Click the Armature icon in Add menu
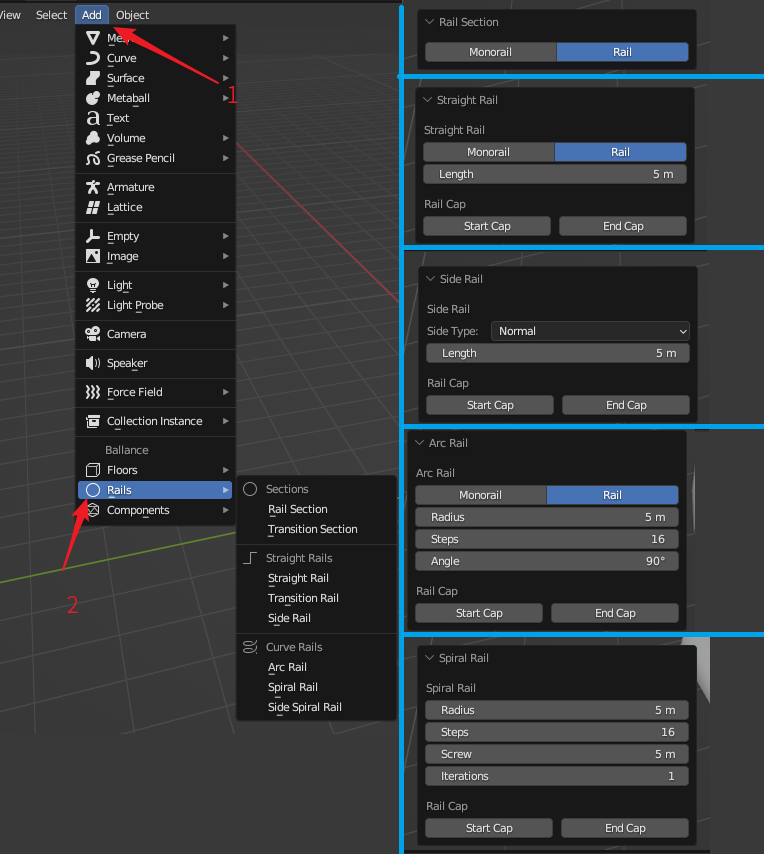Screen dimensions: 764x854 point(92,187)
